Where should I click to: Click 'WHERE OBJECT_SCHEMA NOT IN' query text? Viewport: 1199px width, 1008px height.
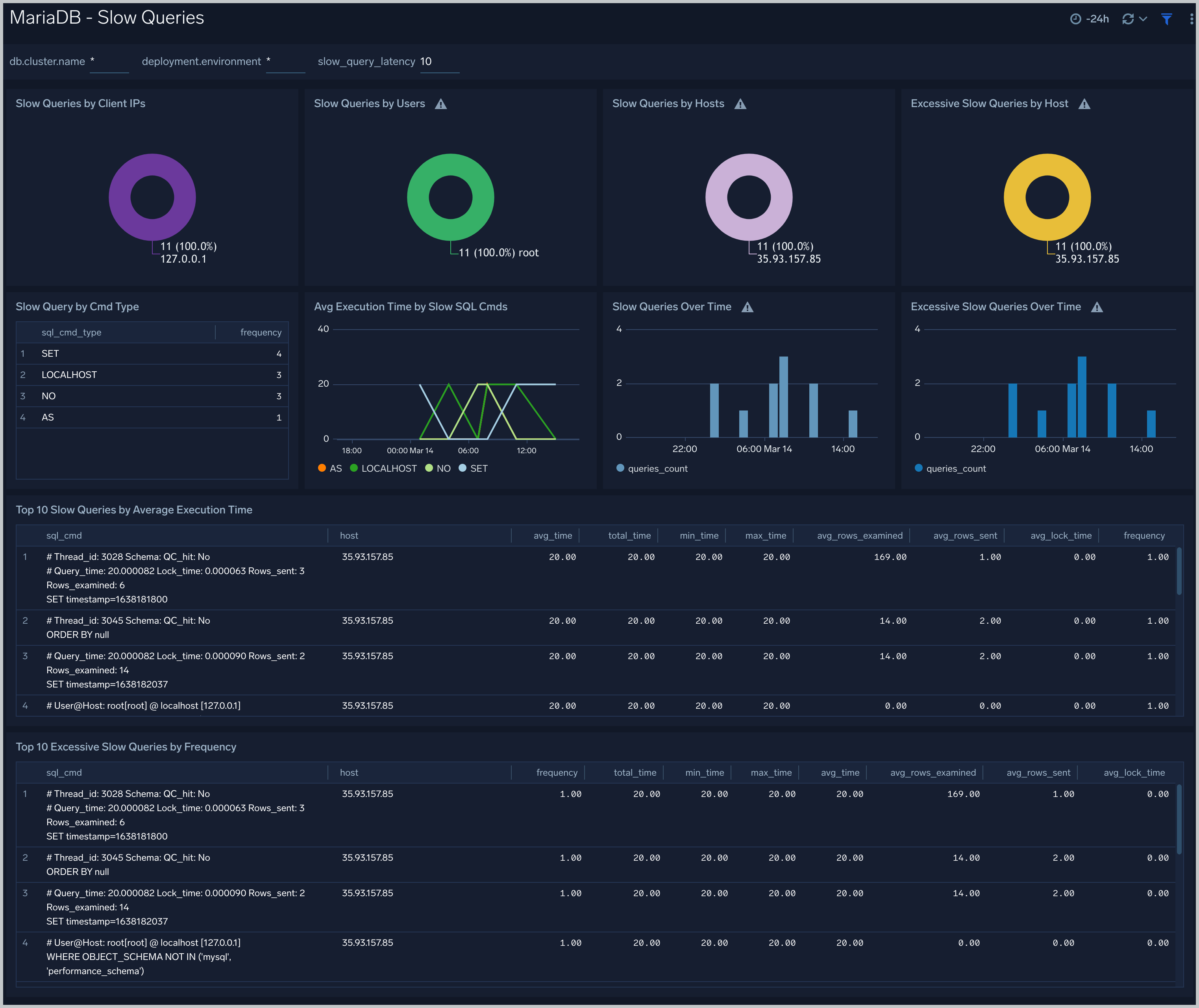[x=139, y=957]
